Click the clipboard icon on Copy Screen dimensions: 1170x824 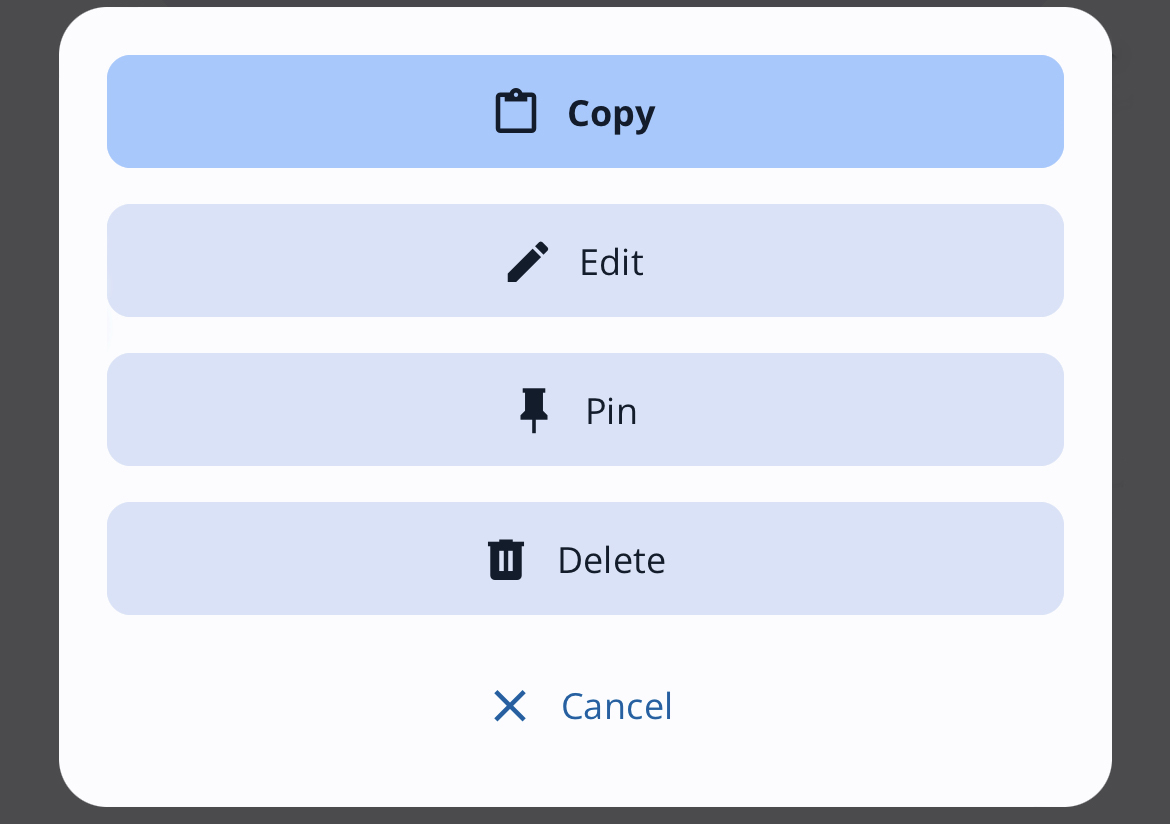pyautogui.click(x=516, y=111)
